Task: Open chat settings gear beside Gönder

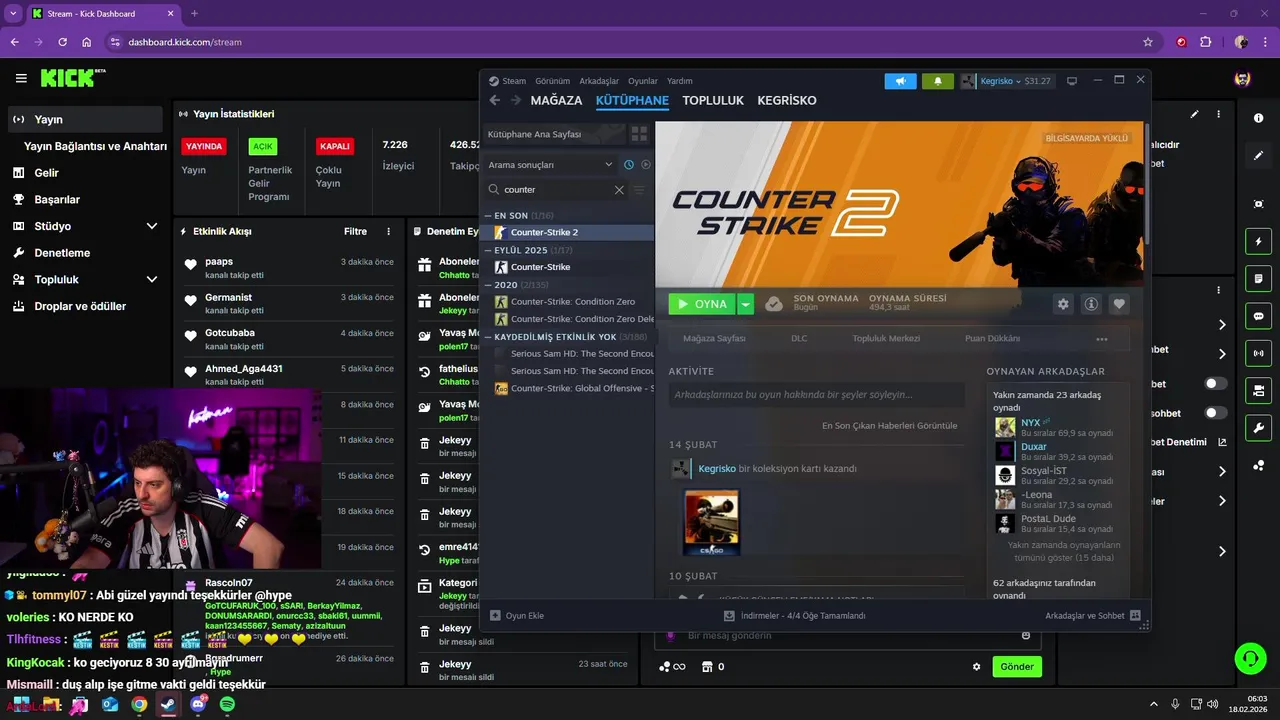Action: (977, 667)
